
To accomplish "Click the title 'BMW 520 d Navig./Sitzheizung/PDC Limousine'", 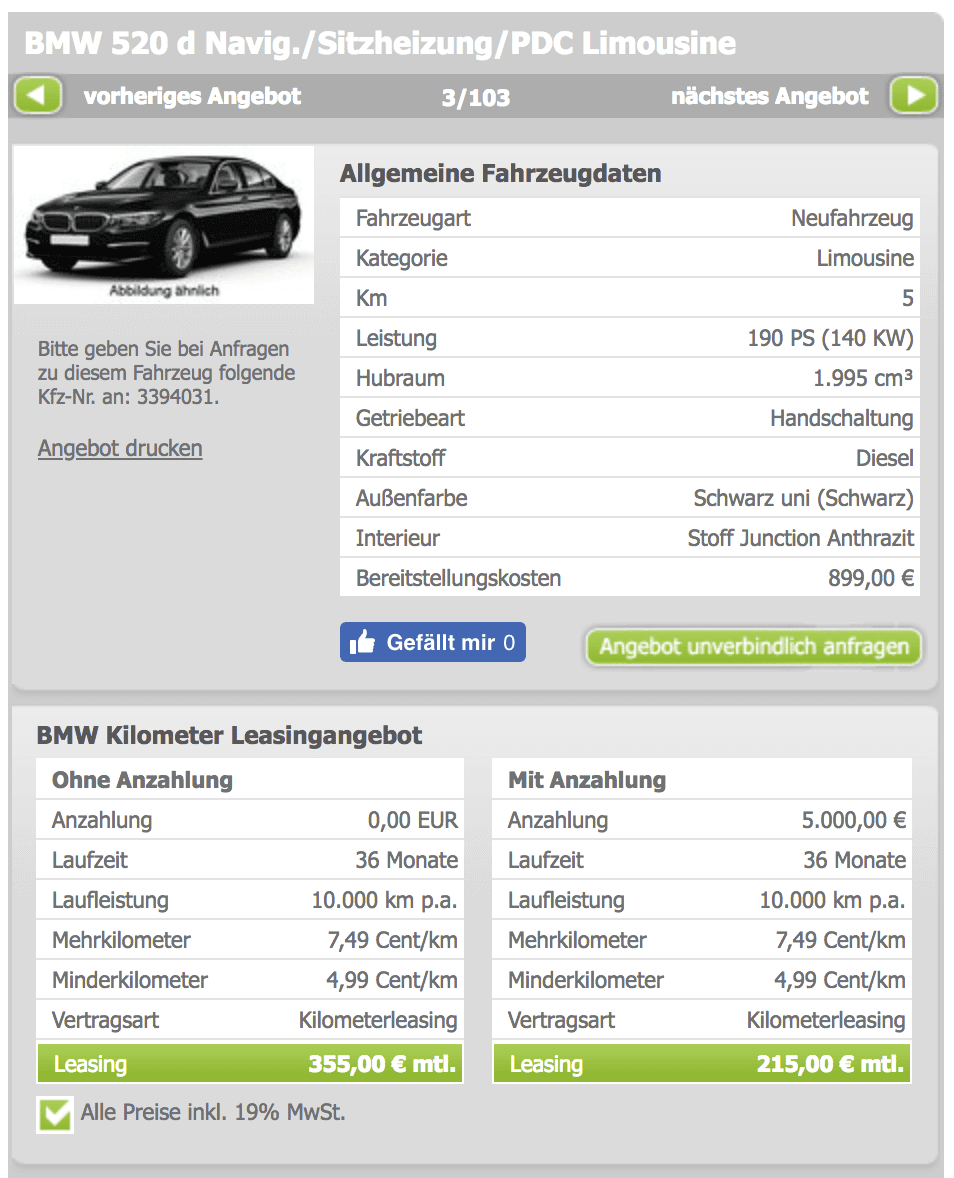I will (380, 44).
